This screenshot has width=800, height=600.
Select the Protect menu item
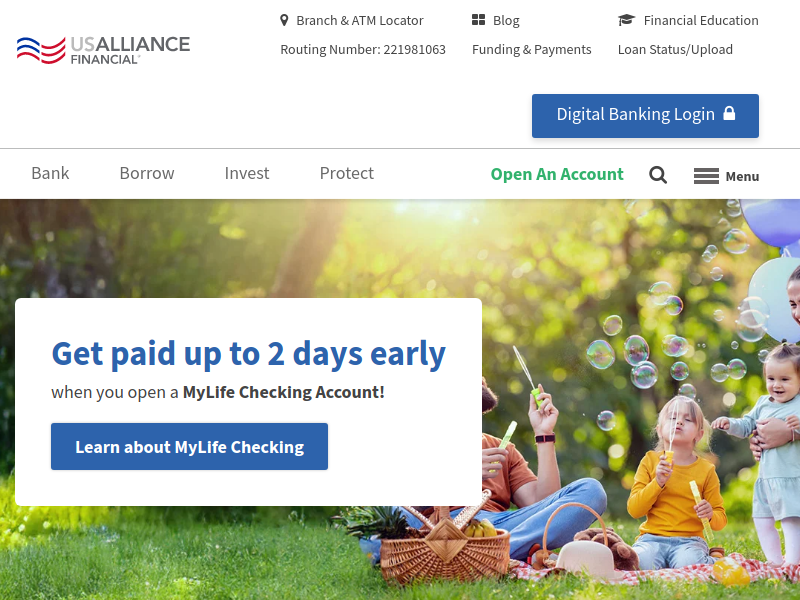(346, 173)
